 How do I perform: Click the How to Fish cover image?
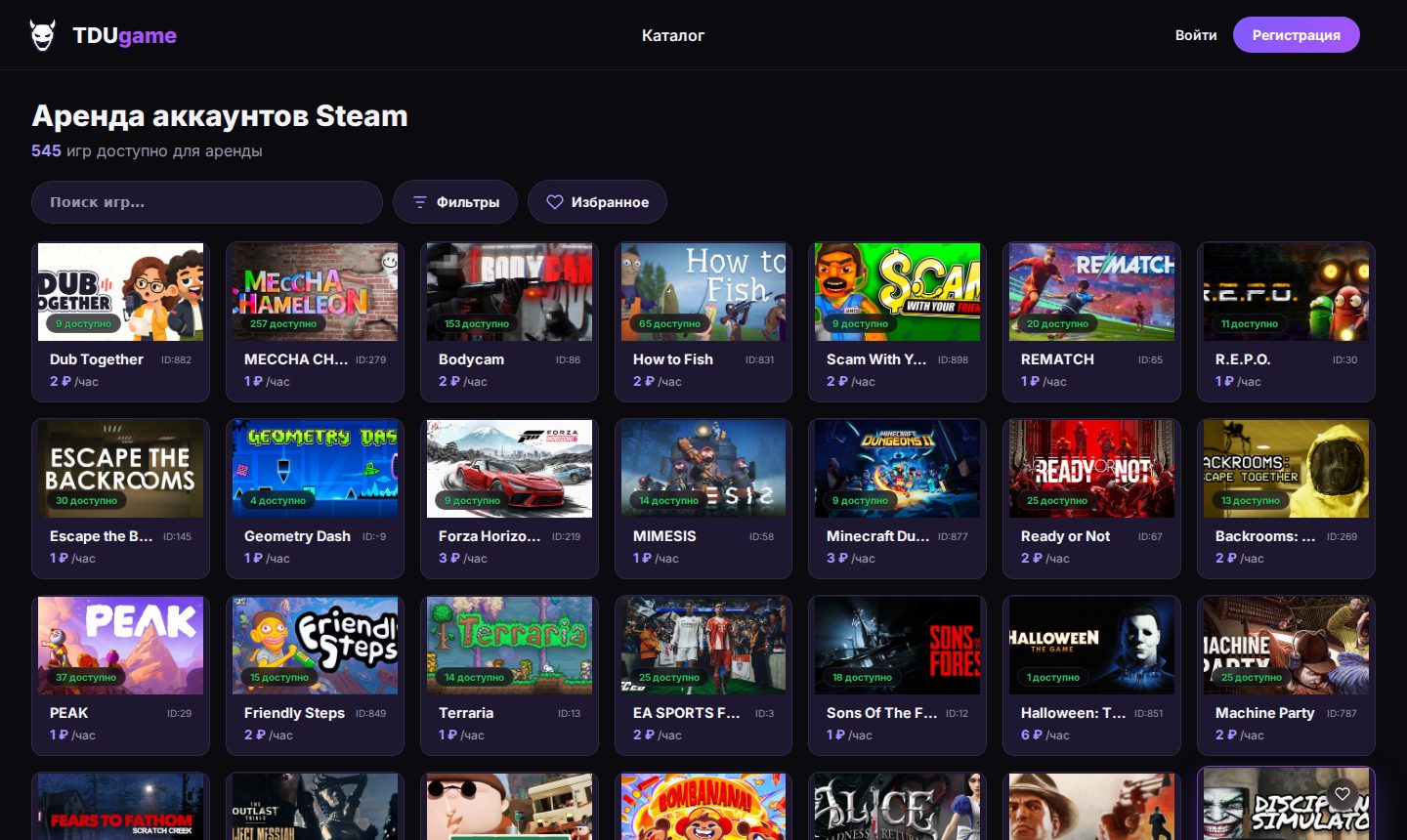[703, 292]
